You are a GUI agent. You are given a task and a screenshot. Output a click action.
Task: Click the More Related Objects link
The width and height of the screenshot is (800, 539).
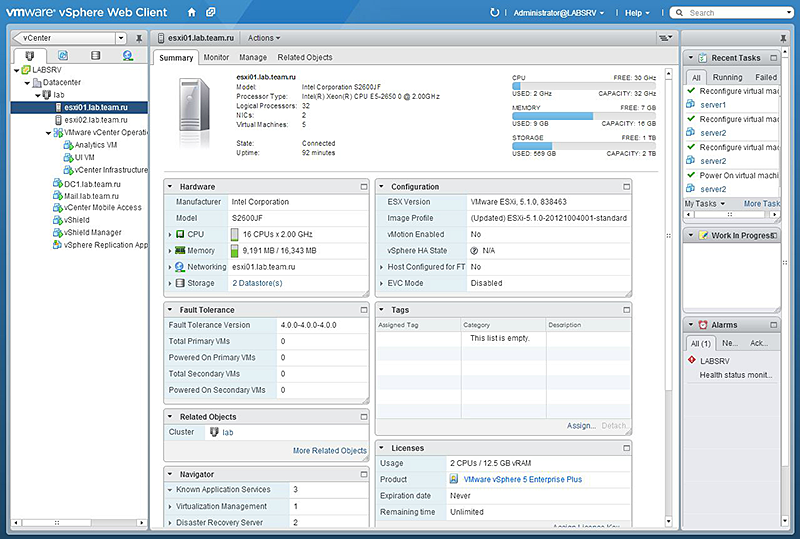click(329, 451)
